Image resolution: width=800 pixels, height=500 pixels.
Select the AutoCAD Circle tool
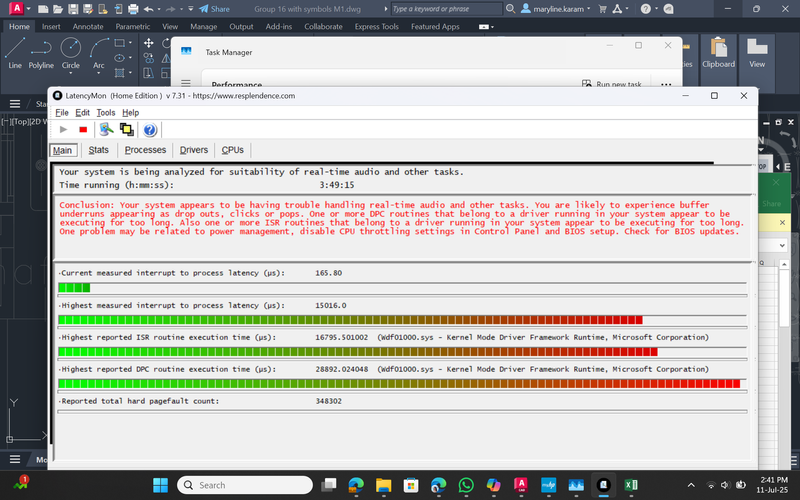tap(71, 52)
